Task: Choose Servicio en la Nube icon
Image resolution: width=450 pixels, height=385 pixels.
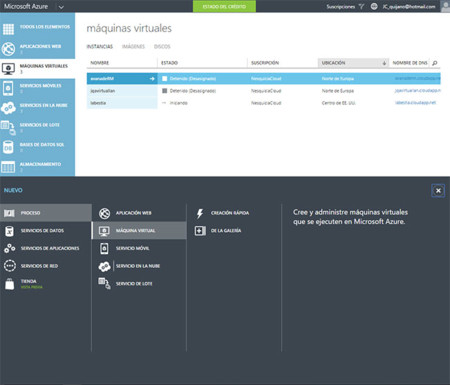Action: pos(105,266)
